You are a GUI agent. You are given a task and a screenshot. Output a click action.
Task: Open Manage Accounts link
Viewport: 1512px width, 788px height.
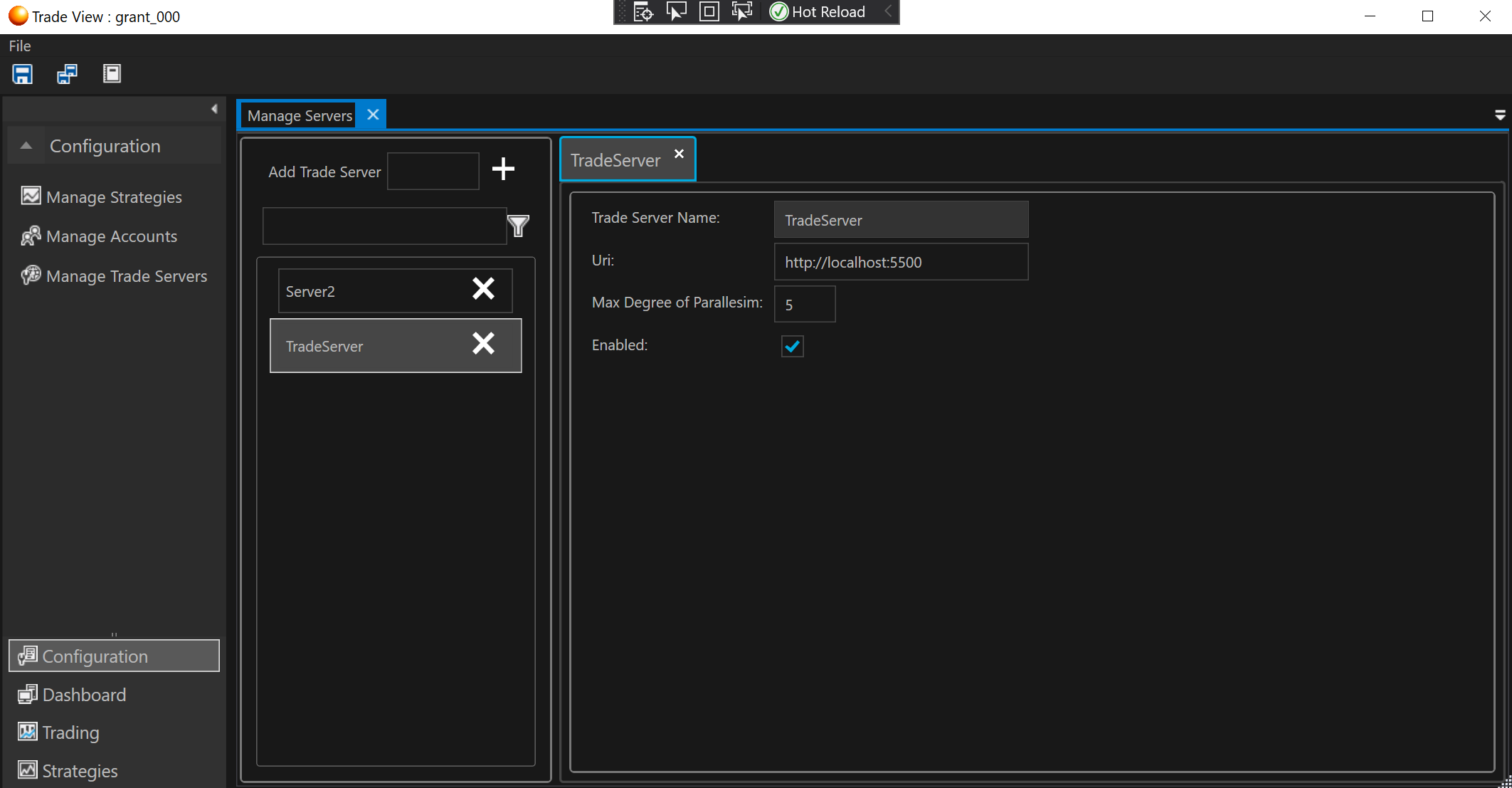click(112, 236)
